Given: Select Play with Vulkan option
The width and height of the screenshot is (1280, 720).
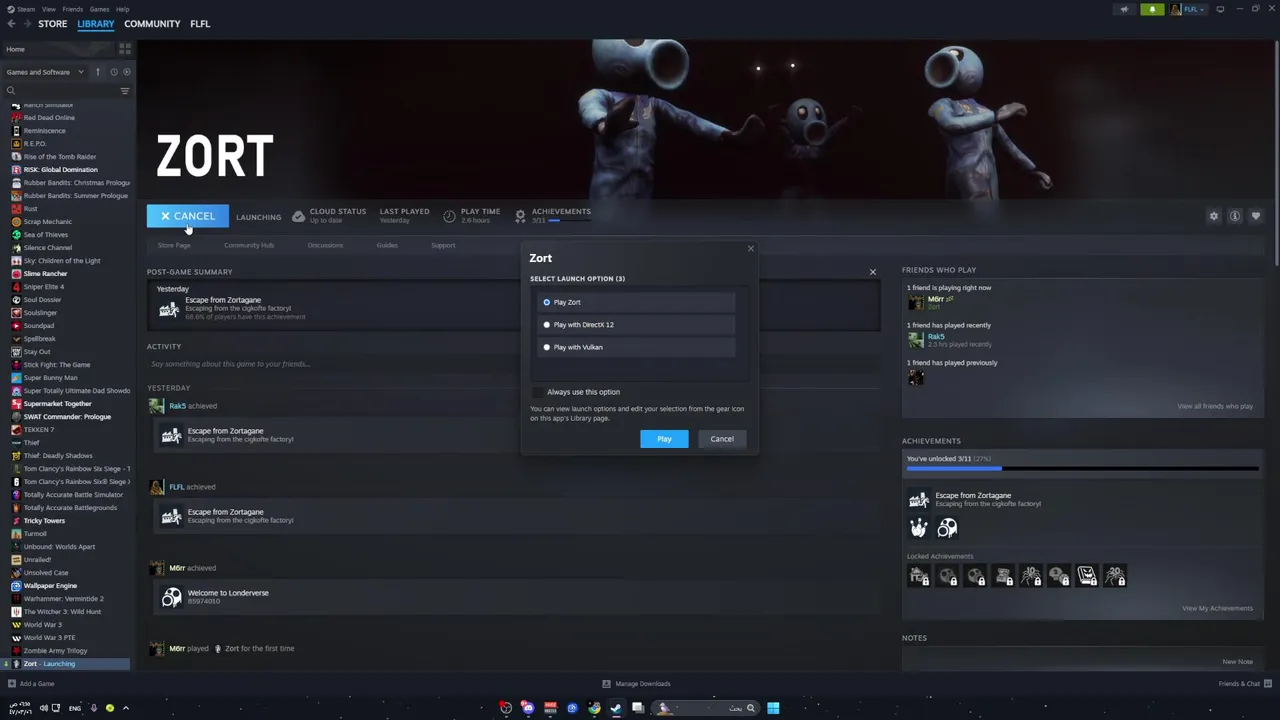Looking at the screenshot, I should (547, 347).
